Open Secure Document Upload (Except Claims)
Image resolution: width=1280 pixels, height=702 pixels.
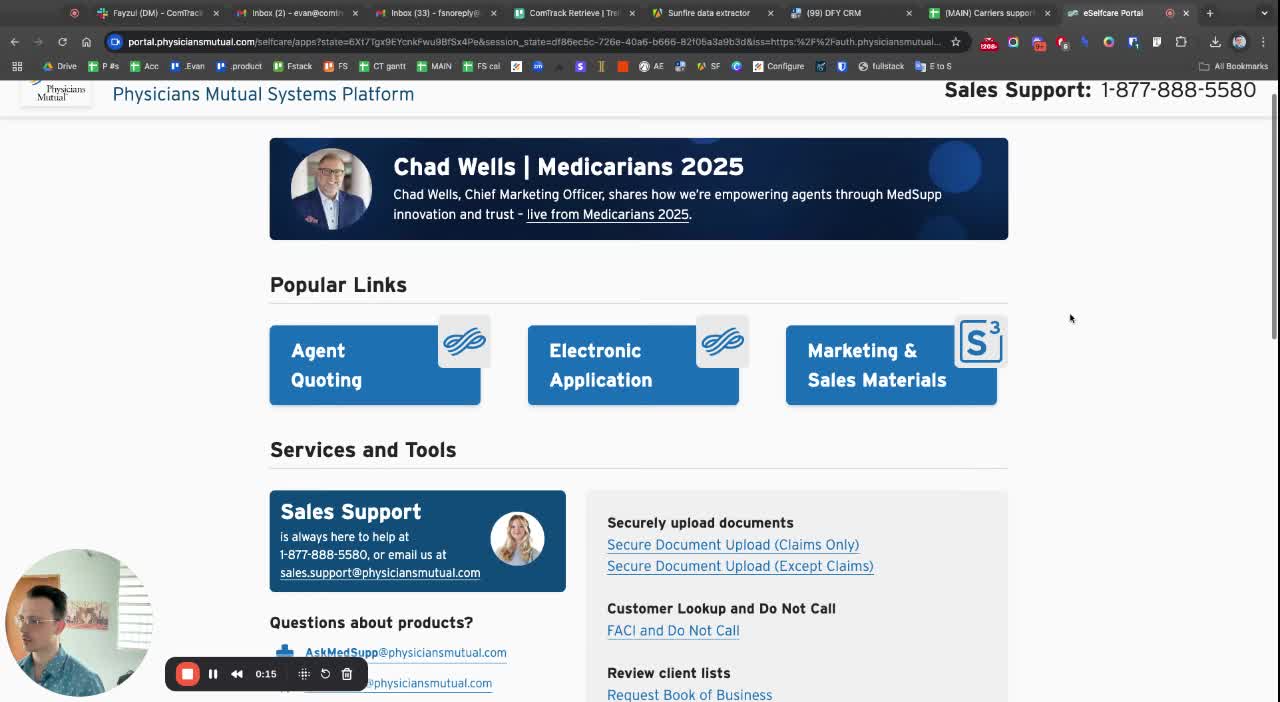[x=740, y=566]
